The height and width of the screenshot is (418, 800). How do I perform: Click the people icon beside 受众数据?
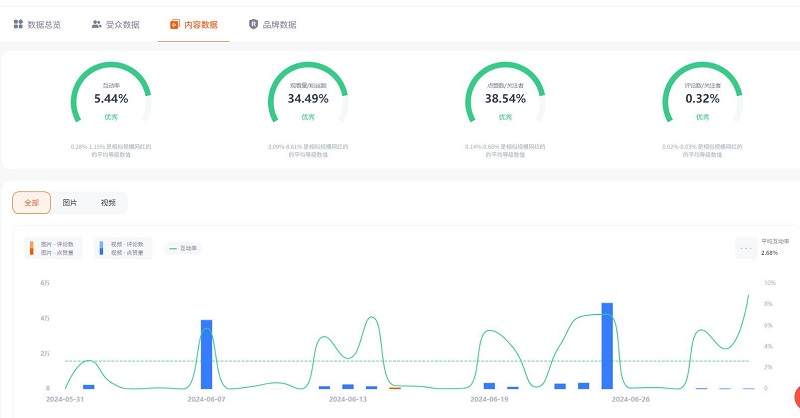tap(96, 24)
